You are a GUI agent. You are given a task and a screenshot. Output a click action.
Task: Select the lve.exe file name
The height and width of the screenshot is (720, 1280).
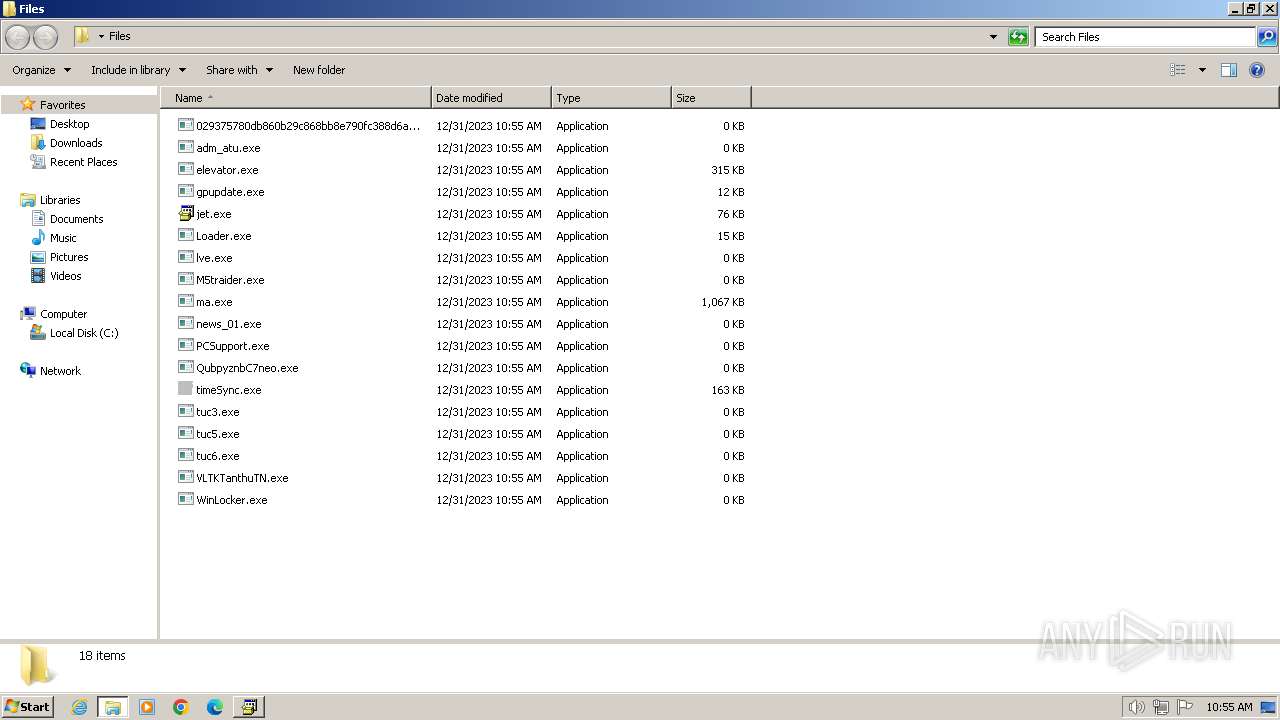[x=214, y=258]
